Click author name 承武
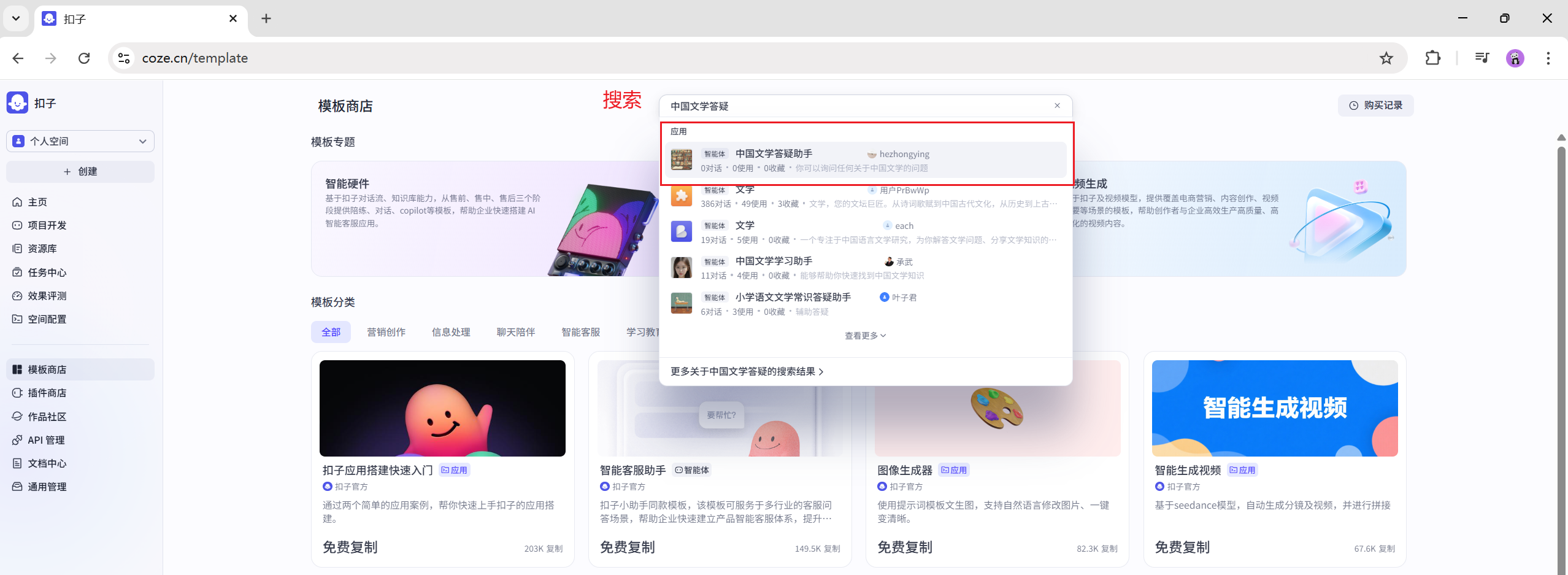The image size is (1568, 575). [904, 262]
